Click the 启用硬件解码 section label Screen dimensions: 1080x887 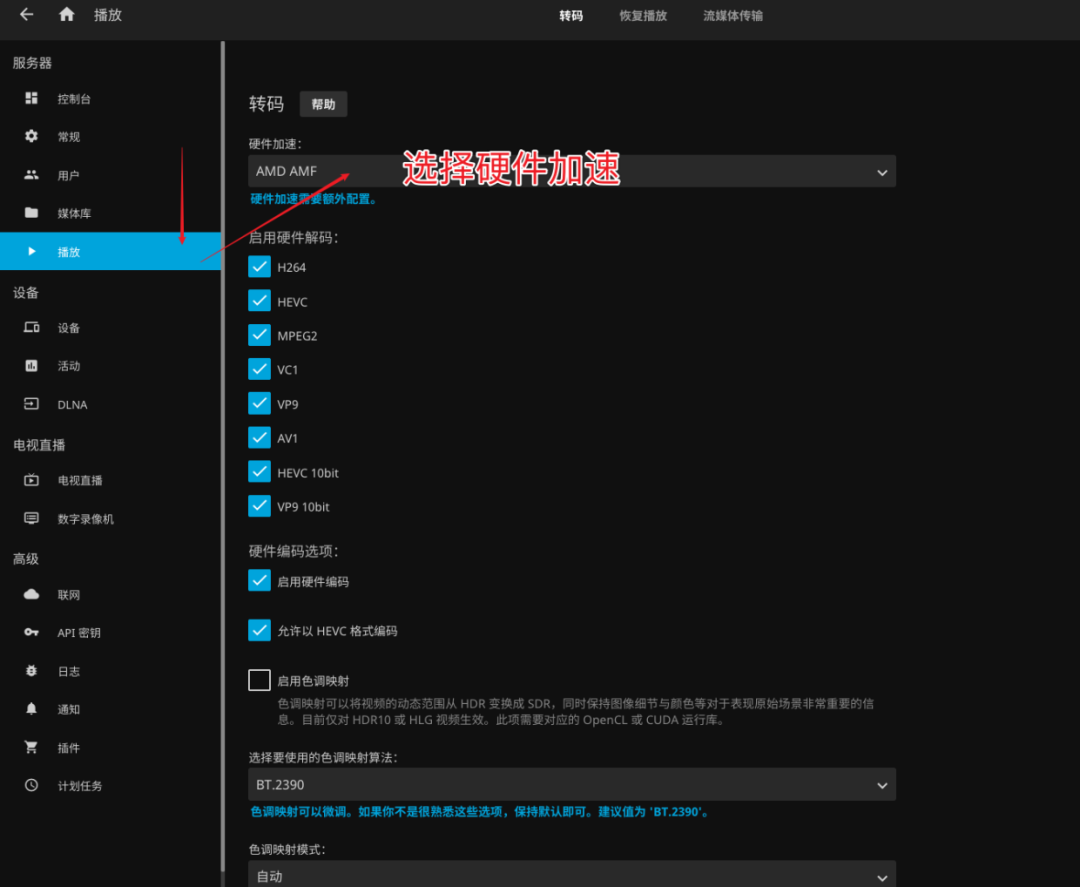[x=293, y=238]
